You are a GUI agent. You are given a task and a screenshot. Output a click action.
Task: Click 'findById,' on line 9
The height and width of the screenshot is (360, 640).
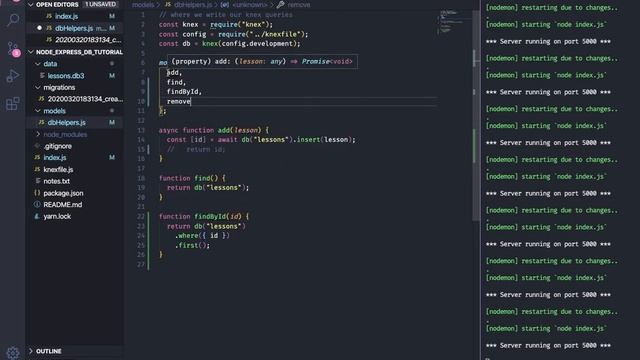184,92
